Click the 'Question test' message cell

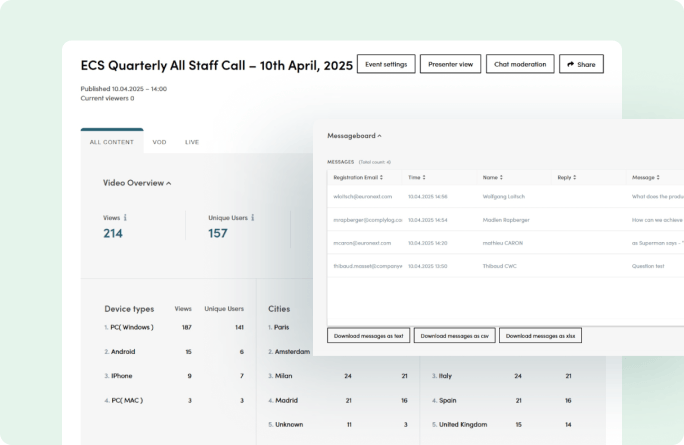click(648, 266)
